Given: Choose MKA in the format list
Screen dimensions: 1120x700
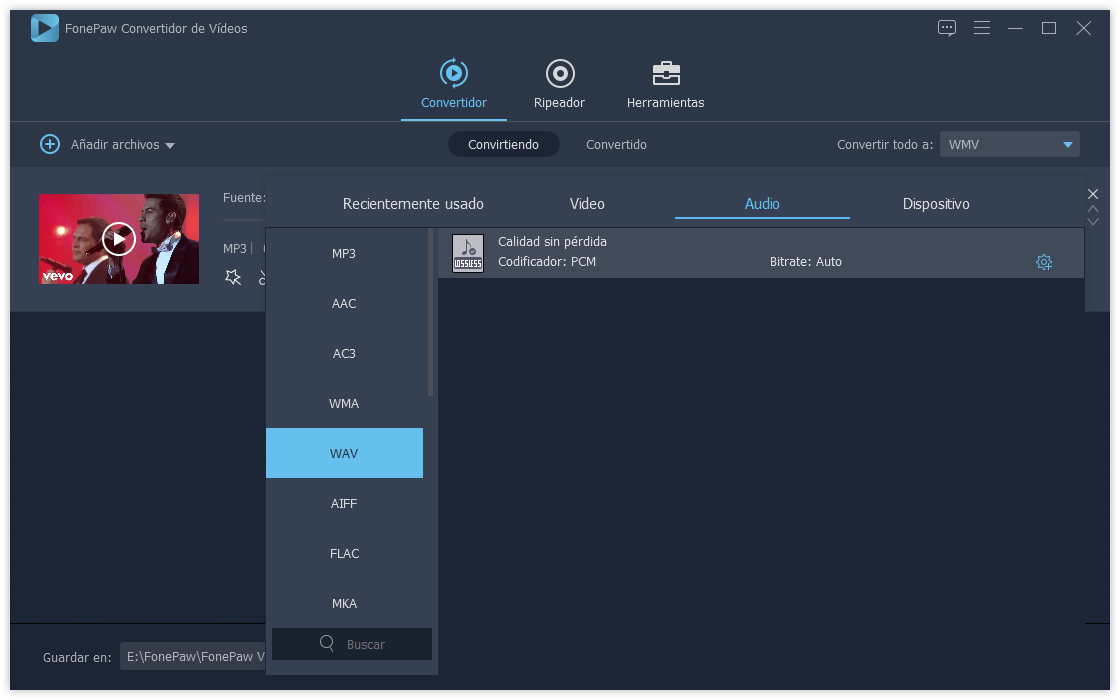Looking at the screenshot, I should point(344,604).
